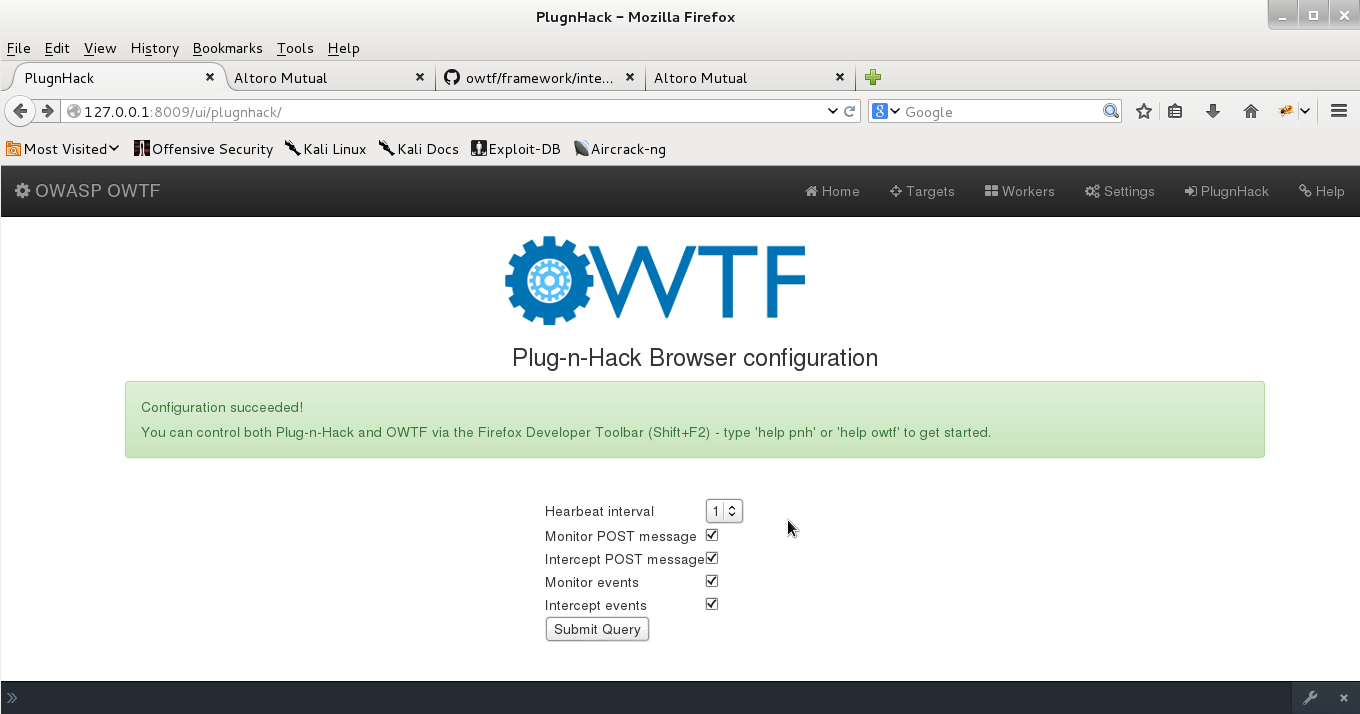The width and height of the screenshot is (1360, 714).
Task: Open the Tools menu
Action: (x=295, y=48)
